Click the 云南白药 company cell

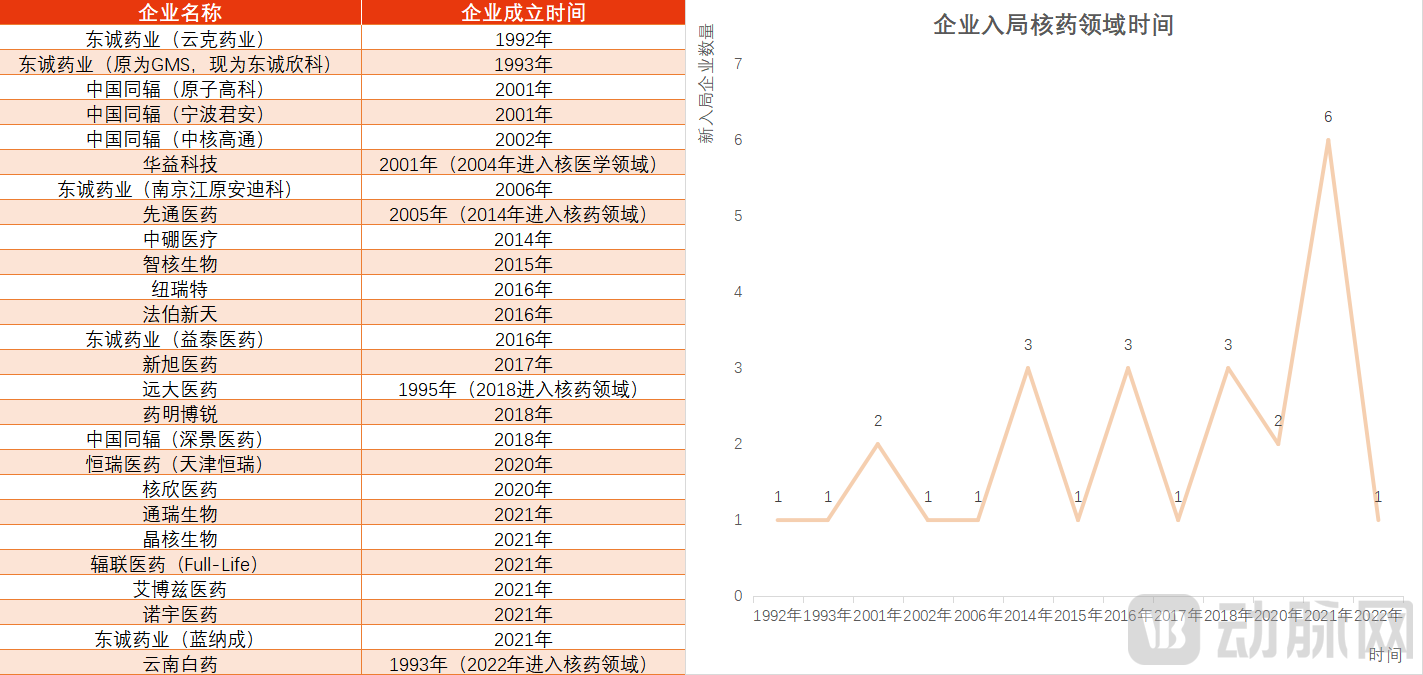(180, 663)
